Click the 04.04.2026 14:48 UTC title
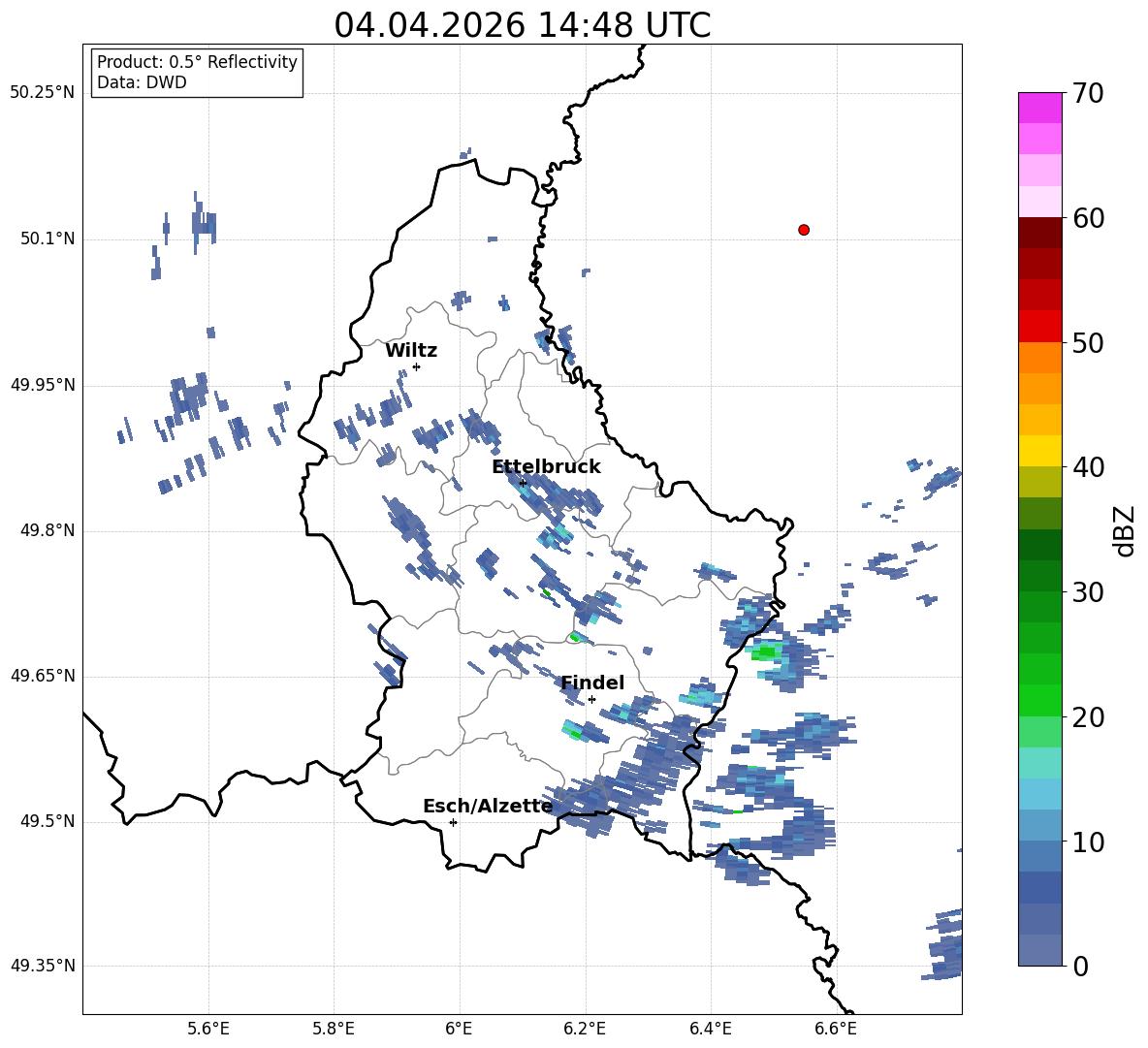 [522, 25]
